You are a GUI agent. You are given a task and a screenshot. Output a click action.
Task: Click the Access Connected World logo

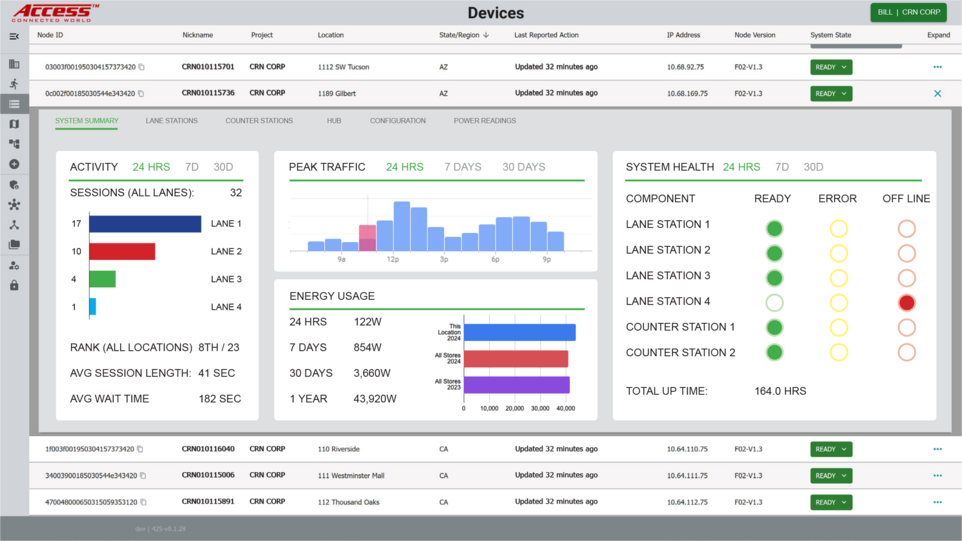(55, 13)
